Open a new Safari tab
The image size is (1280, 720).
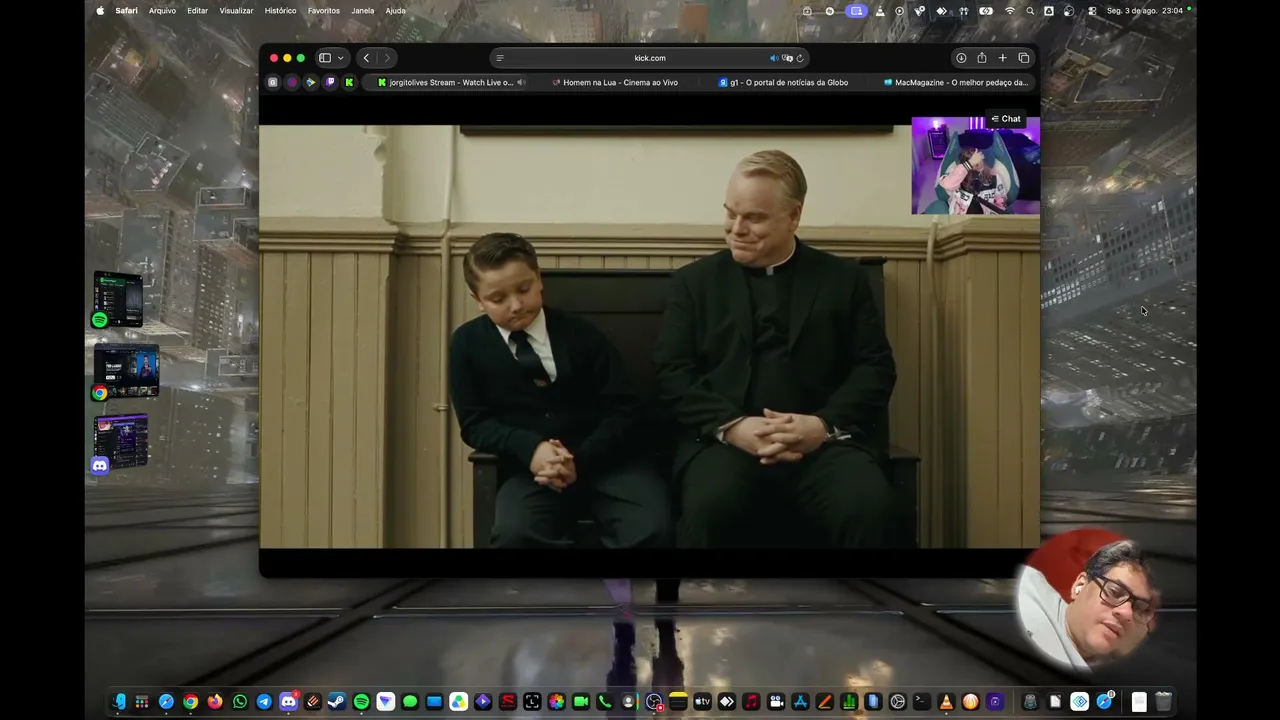[1002, 58]
